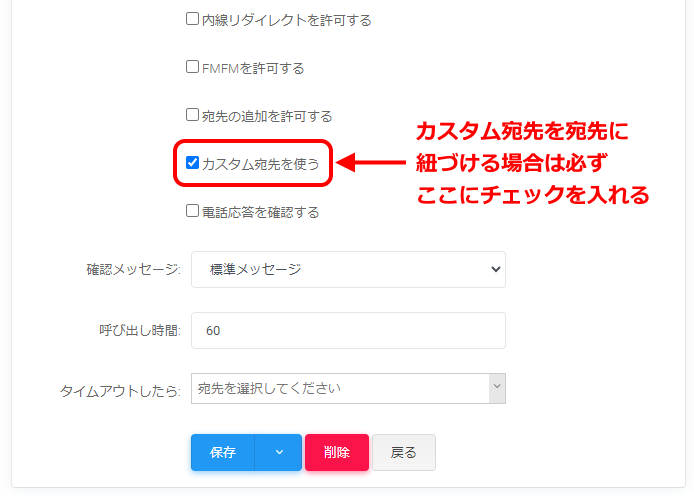Open the 確認メッセージ dropdown showing 標準メッセージ
The image size is (694, 496).
pyautogui.click(x=348, y=269)
